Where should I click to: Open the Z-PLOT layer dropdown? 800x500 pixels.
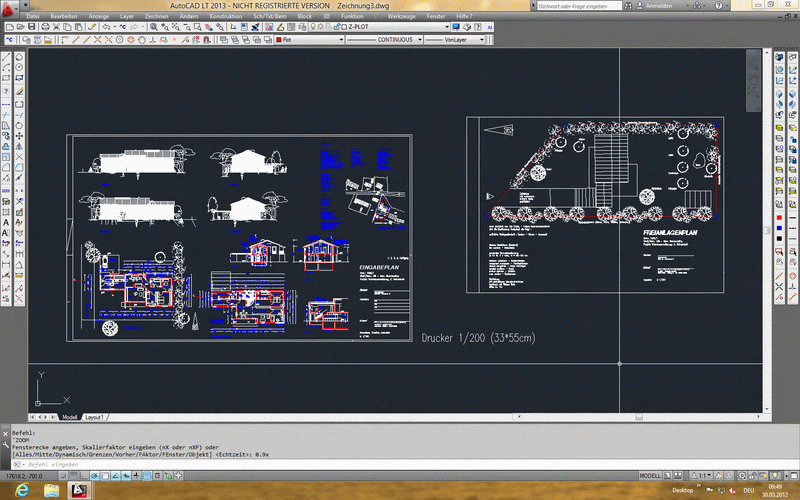[446, 27]
